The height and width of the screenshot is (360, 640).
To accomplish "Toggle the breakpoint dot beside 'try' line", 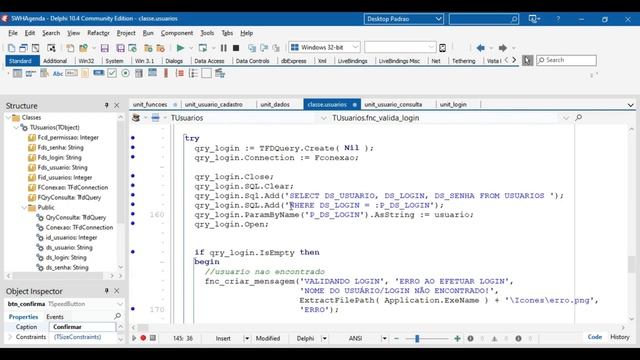I will pyautogui.click(x=133, y=138).
